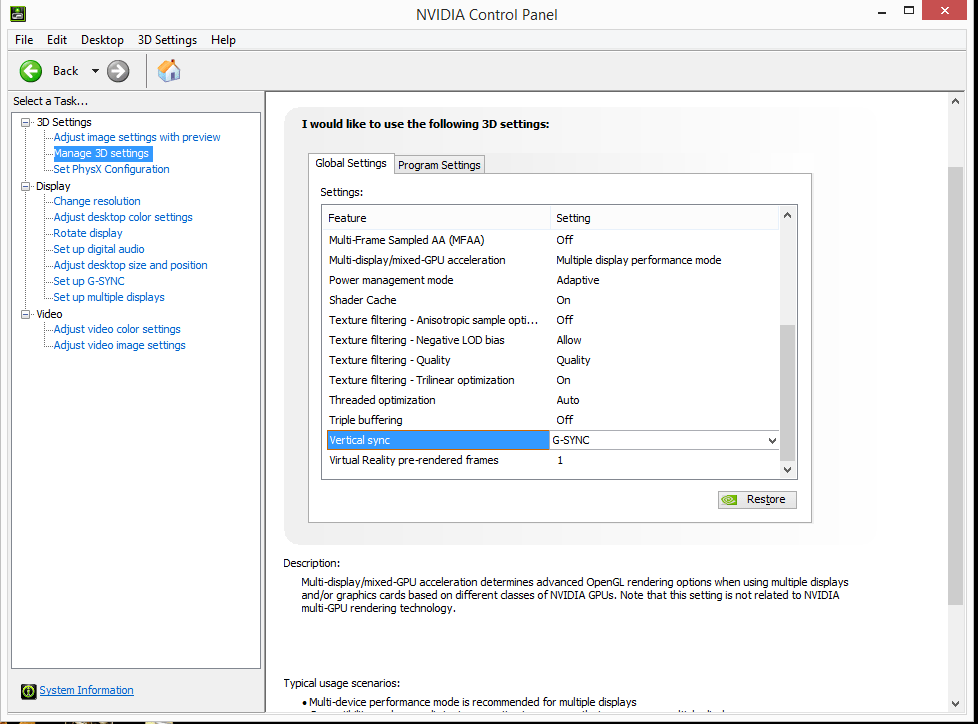Viewport: 978px width, 724px height.
Task: Select Set up G-SYNC task
Action: (x=89, y=281)
